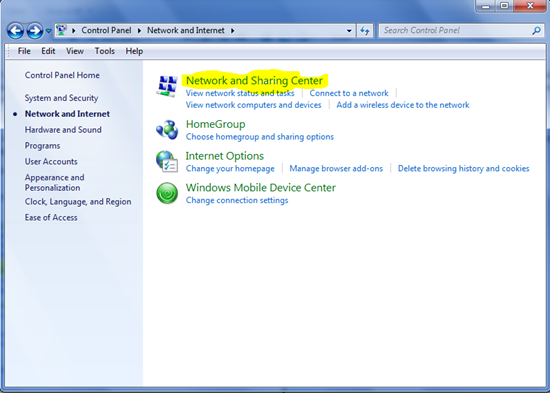Open System and Security category
Image resolution: width=550 pixels, height=393 pixels.
61,98
